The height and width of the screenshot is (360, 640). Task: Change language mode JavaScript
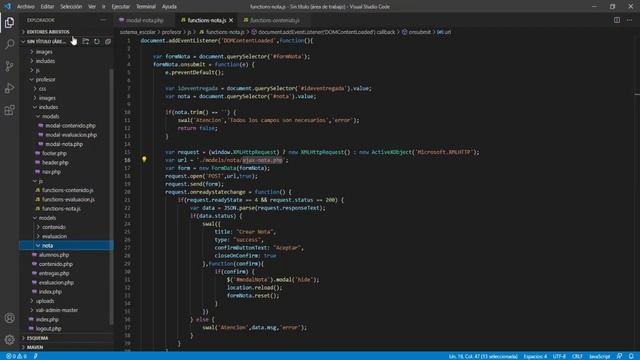pos(600,356)
